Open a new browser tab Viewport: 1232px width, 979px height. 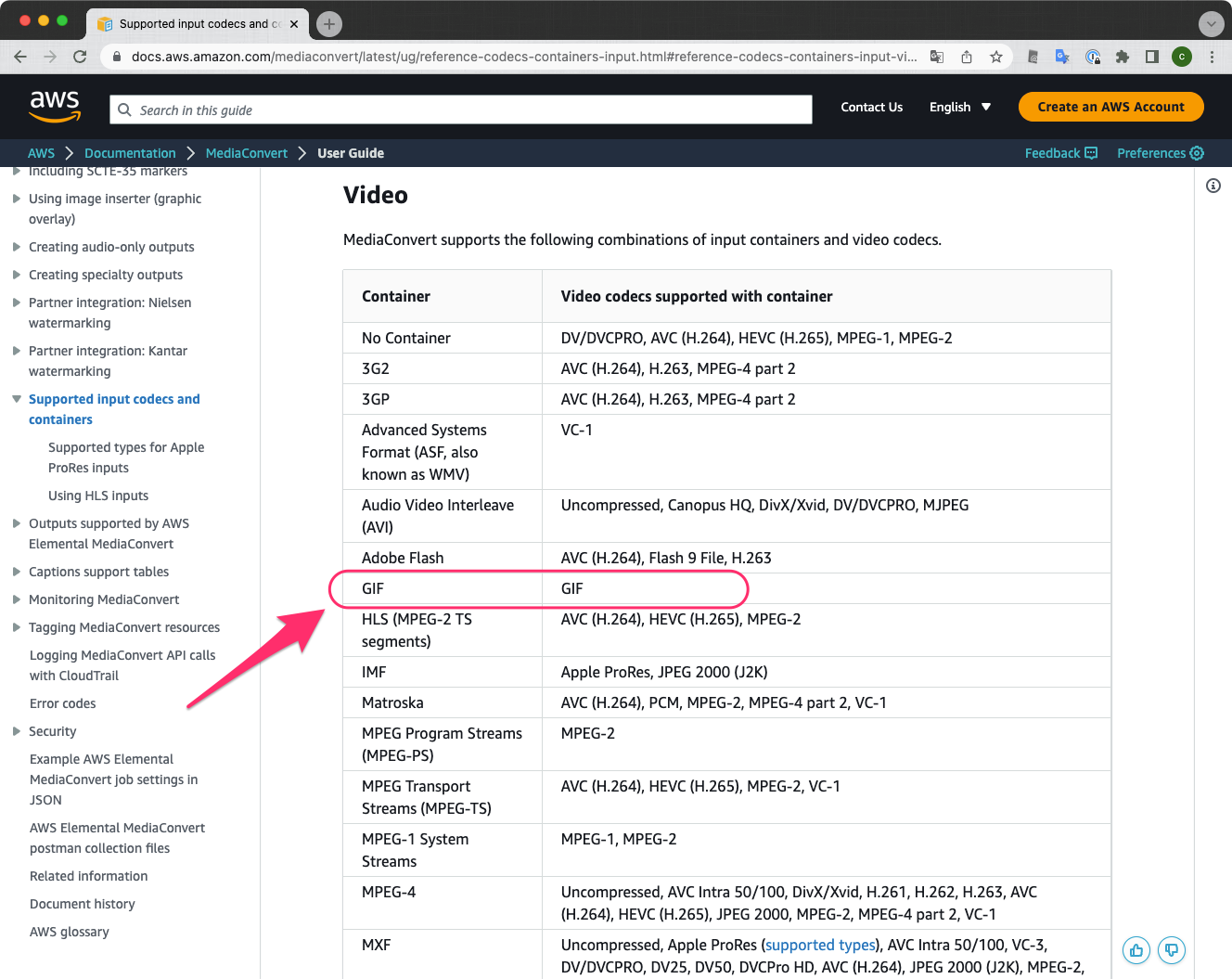329,24
